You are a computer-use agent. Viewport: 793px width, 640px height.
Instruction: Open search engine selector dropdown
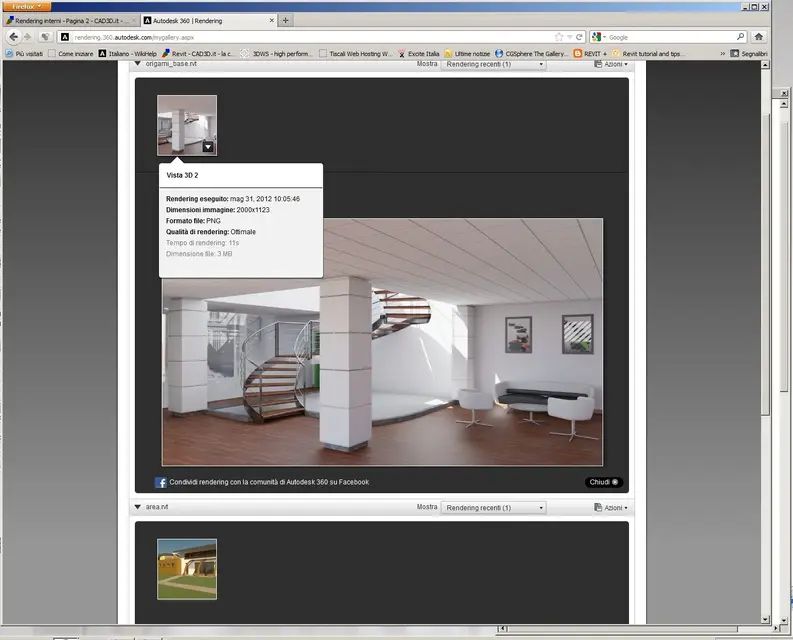point(599,37)
